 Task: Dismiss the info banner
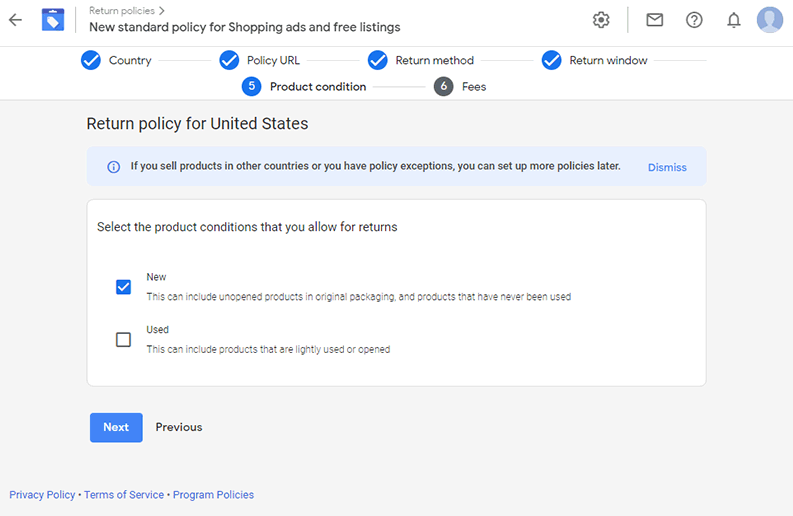pyautogui.click(x=667, y=167)
